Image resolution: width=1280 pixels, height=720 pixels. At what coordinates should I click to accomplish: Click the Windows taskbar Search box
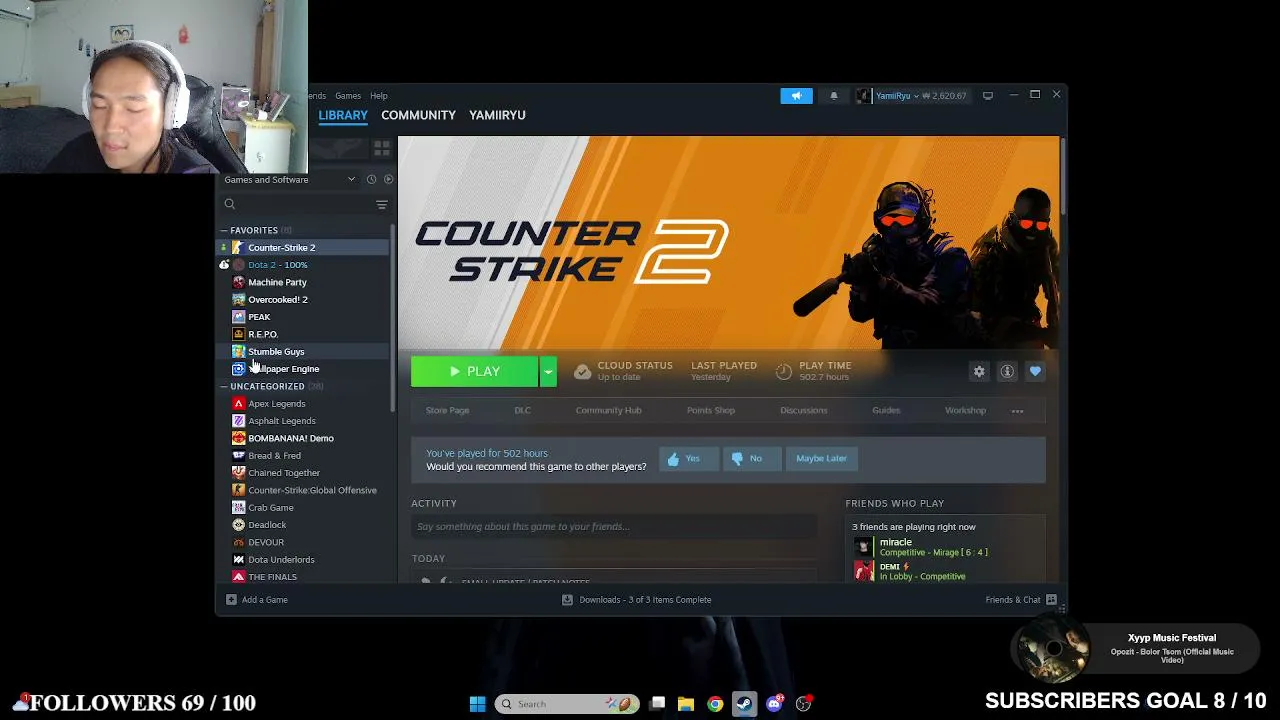pyautogui.click(x=568, y=704)
